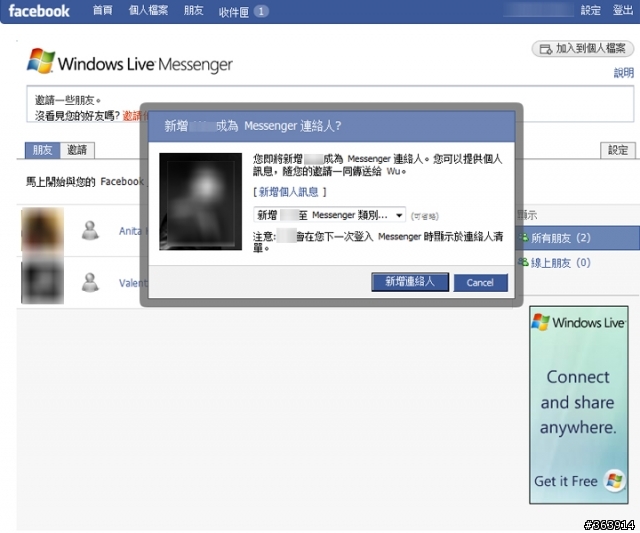Switch to the 邀請 tab
640x533 pixels.
(x=77, y=150)
